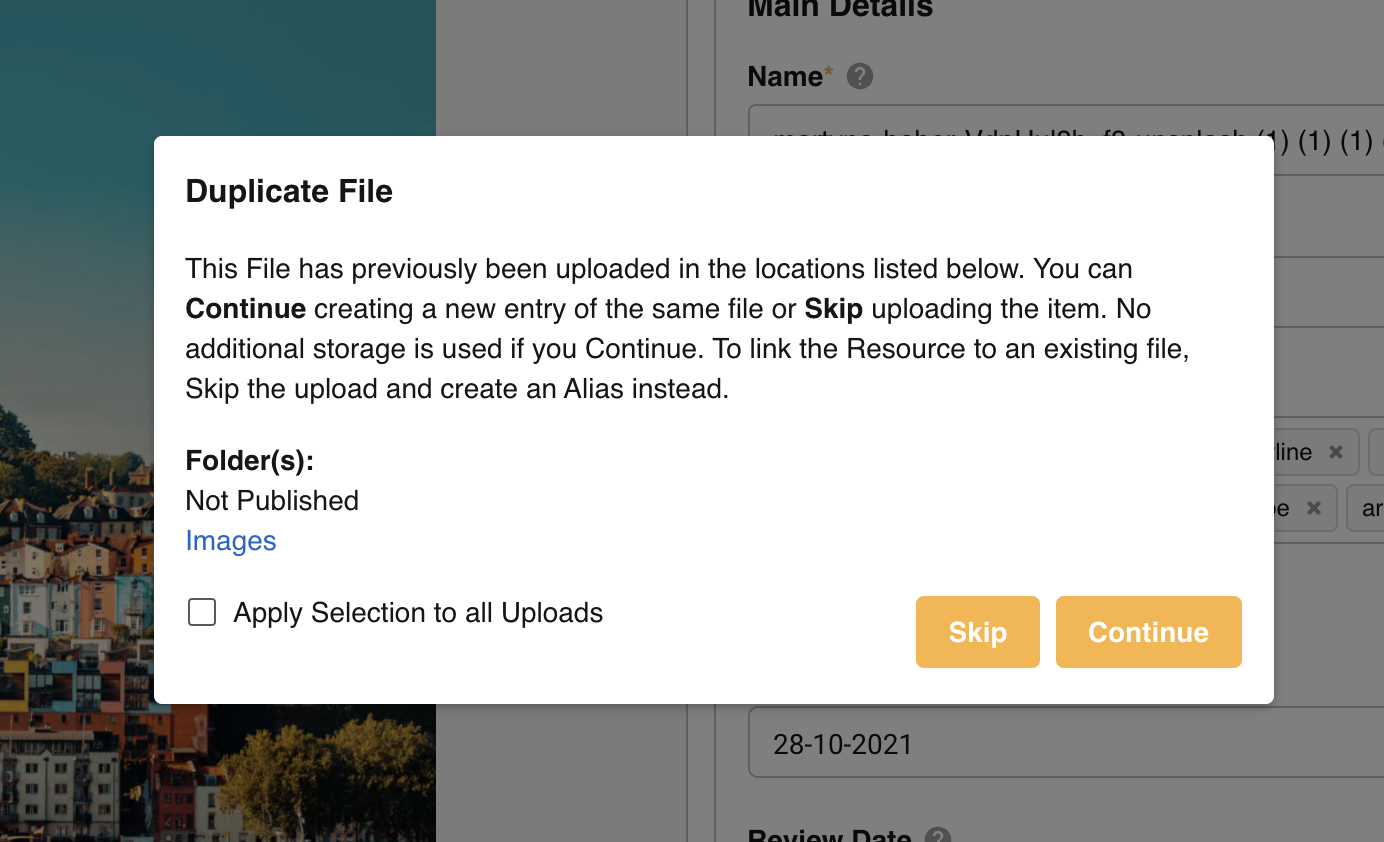Open the Images folder link

[x=231, y=541]
